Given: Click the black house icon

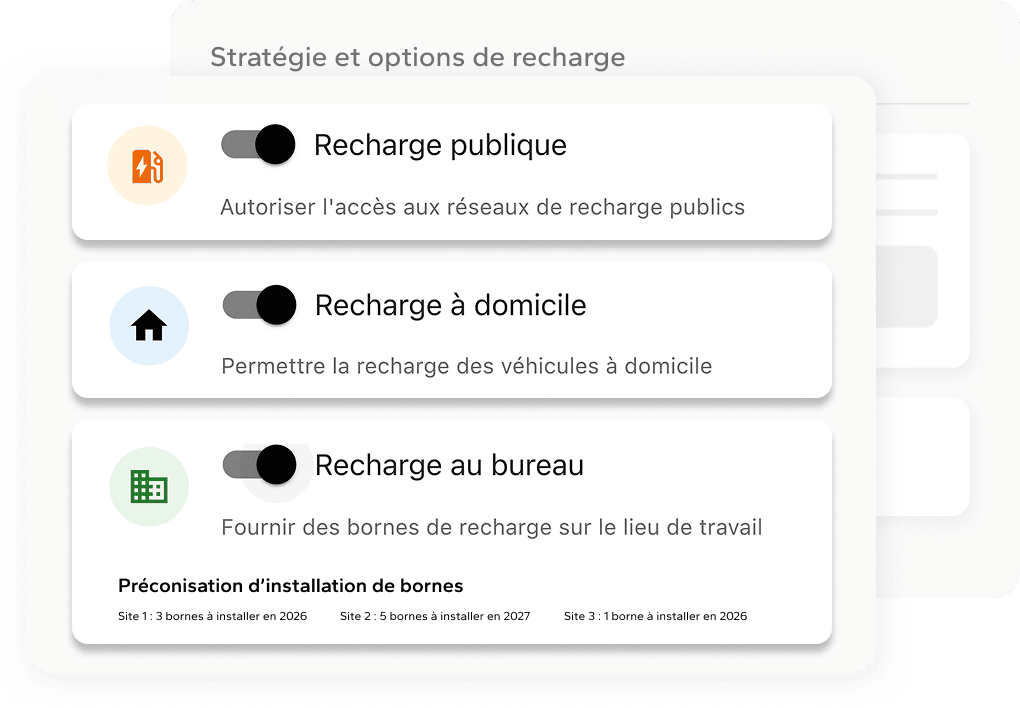Looking at the screenshot, I should (x=149, y=325).
